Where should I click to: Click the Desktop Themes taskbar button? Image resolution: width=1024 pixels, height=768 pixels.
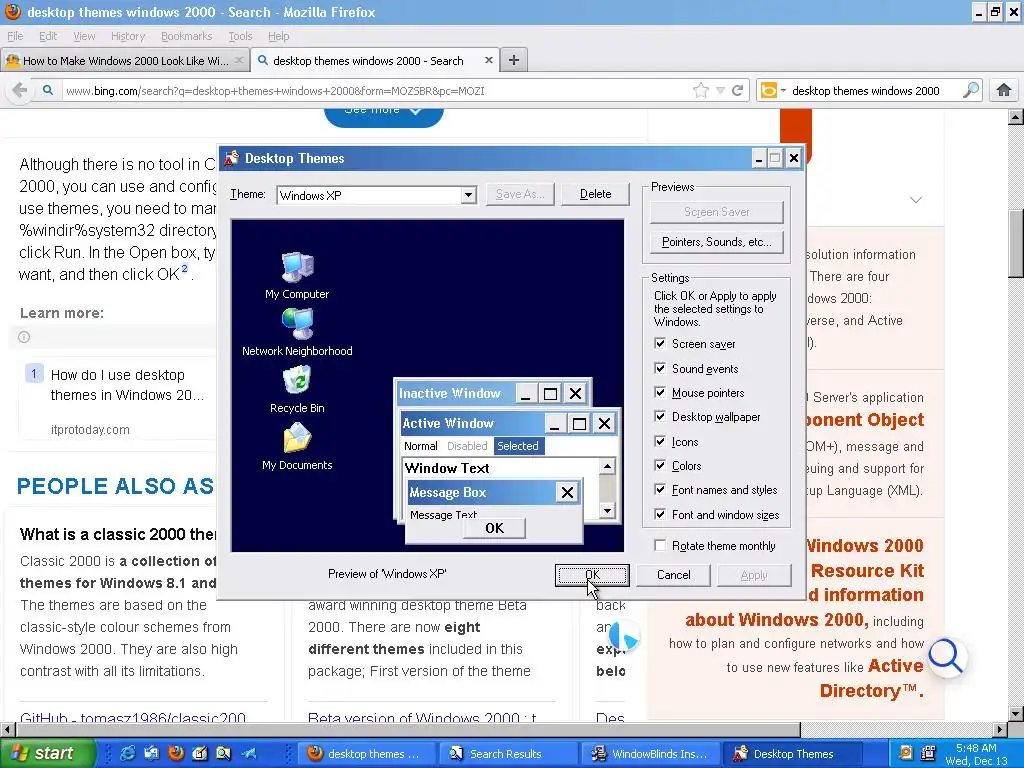click(x=792, y=754)
